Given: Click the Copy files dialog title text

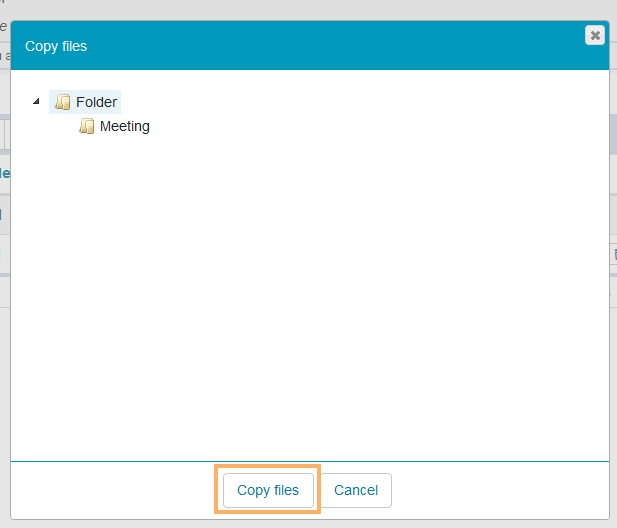Looking at the screenshot, I should pyautogui.click(x=56, y=47).
